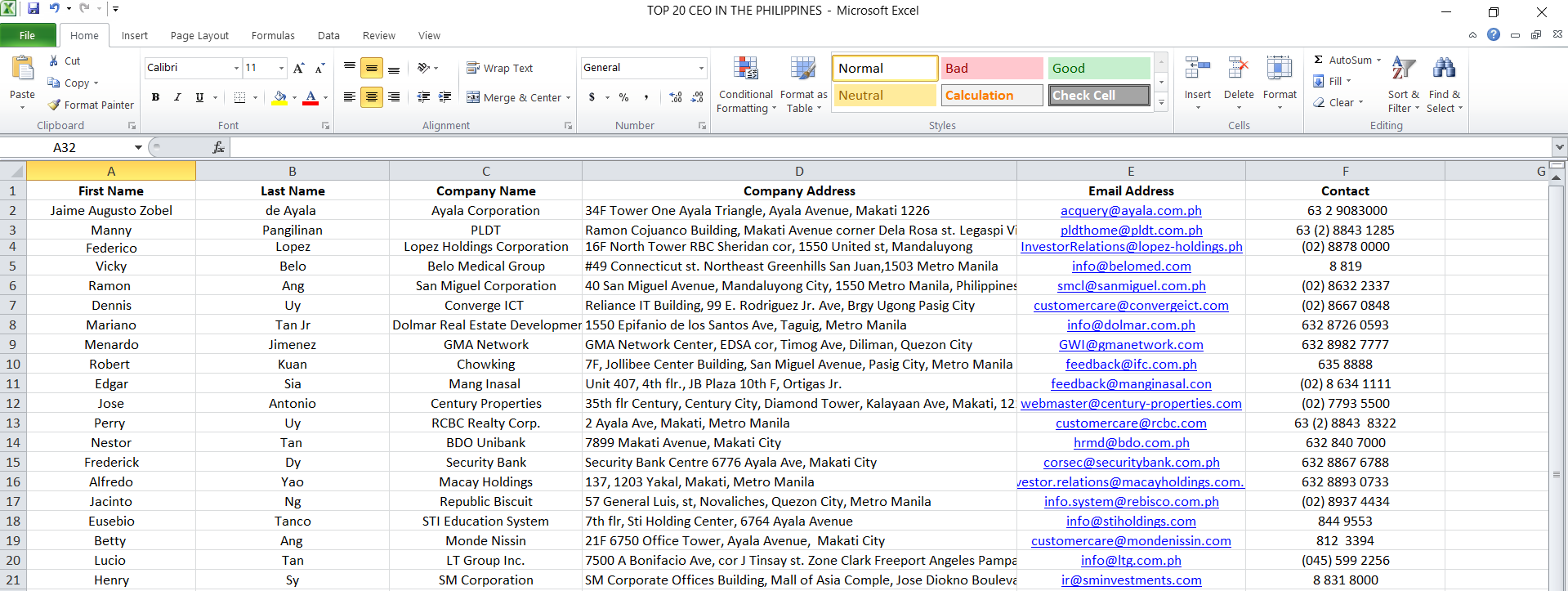This screenshot has width=1568, height=591.
Task: Open Conditional Formatting
Action: (745, 85)
